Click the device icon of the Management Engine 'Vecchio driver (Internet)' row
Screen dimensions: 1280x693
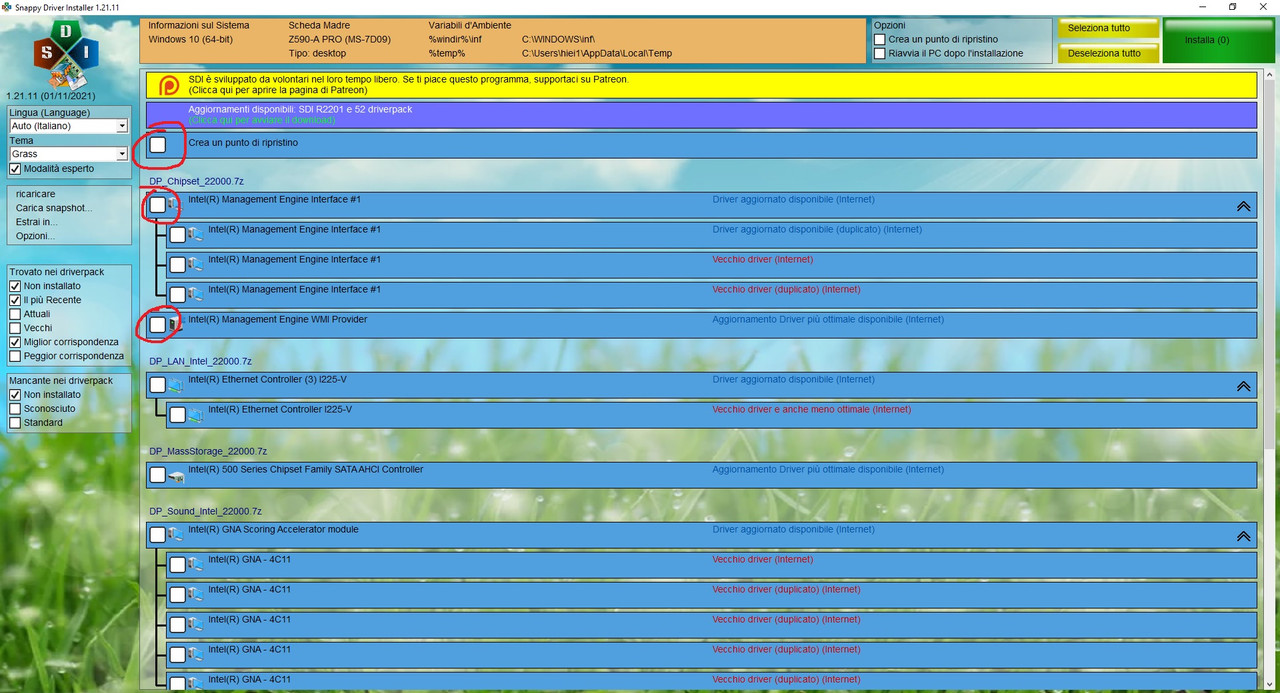coord(195,264)
